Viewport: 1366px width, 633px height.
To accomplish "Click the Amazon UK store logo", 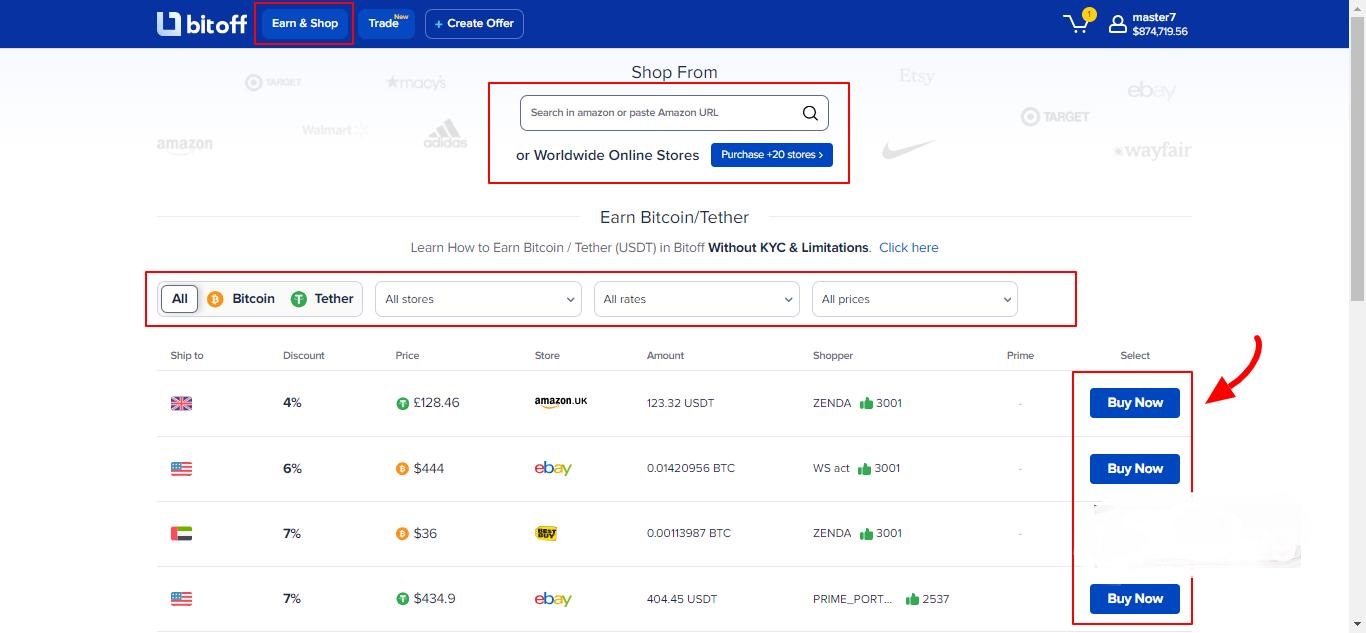I will [560, 402].
